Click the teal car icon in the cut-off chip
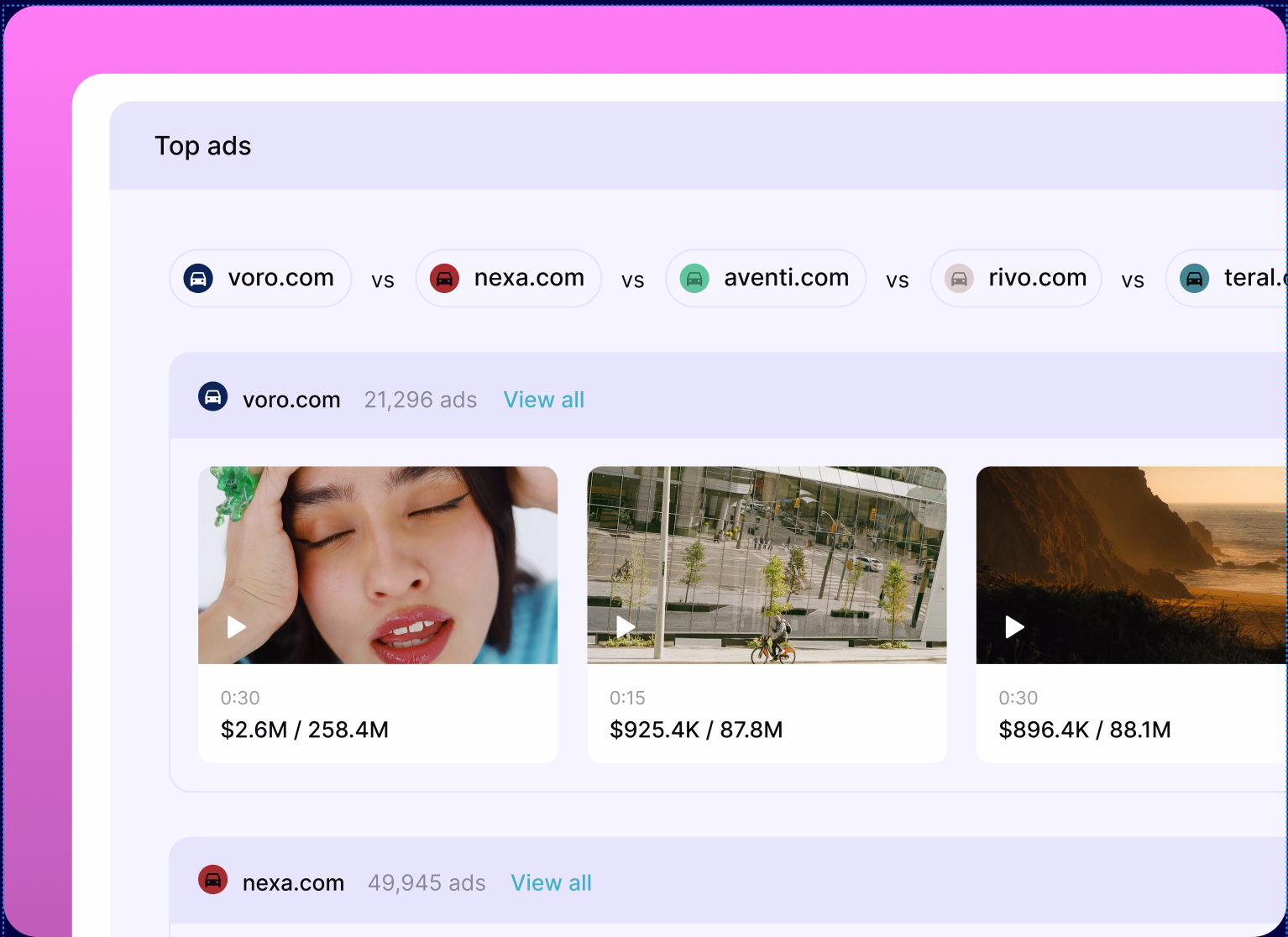This screenshot has height=937, width=1288. [x=1194, y=278]
